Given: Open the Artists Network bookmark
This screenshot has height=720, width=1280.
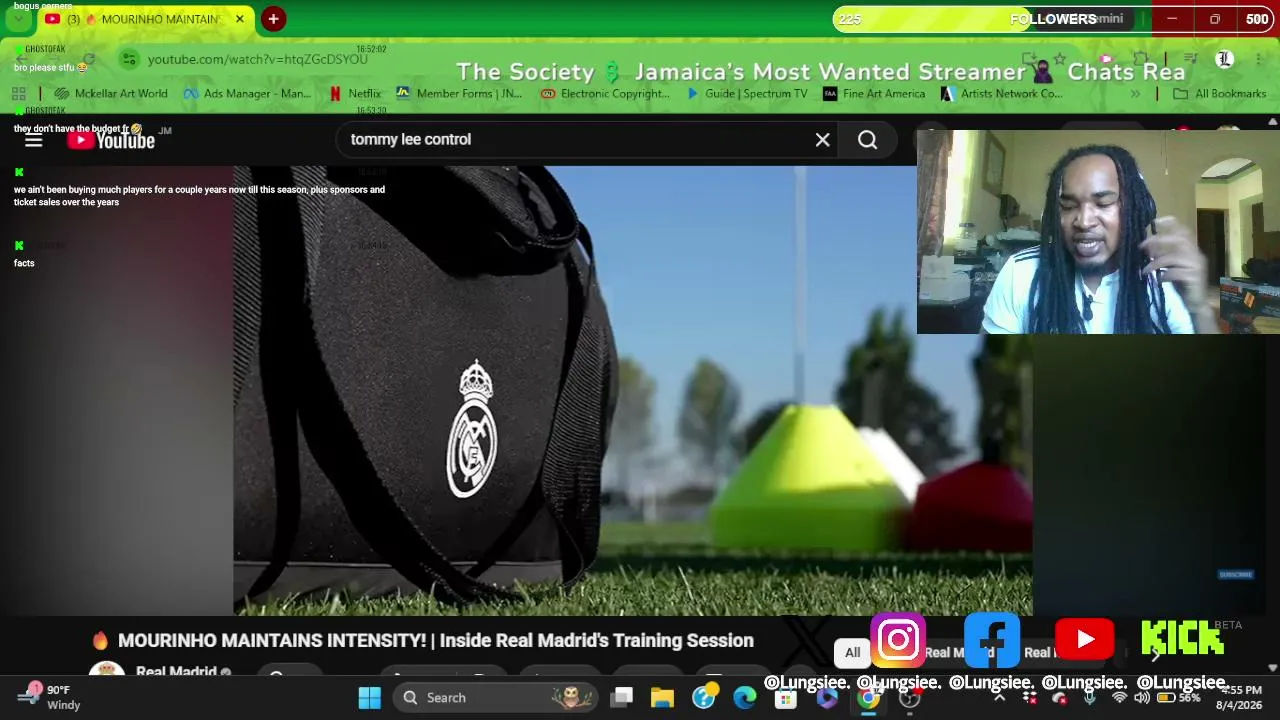Looking at the screenshot, I should 1001,94.
